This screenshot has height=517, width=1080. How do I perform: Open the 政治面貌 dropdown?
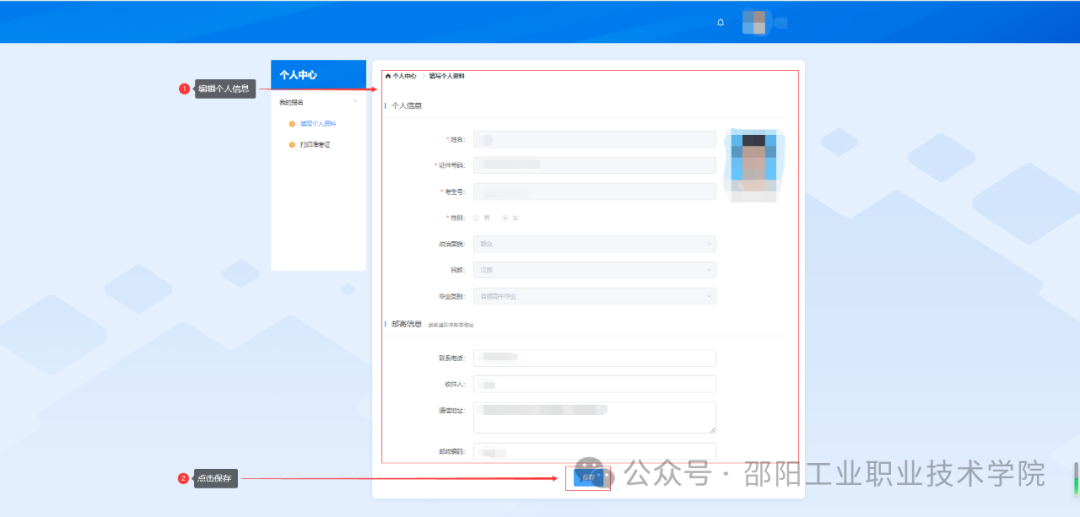(x=594, y=243)
